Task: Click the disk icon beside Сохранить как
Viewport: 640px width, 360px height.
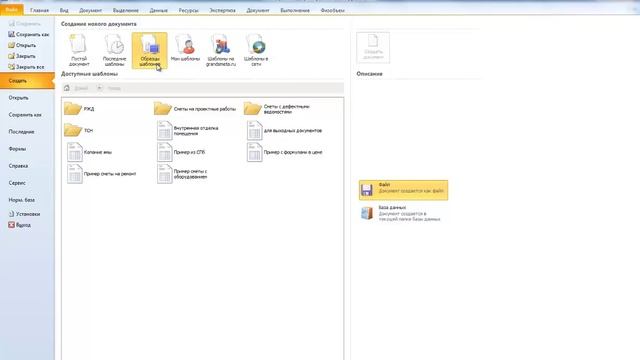Action: (11, 34)
